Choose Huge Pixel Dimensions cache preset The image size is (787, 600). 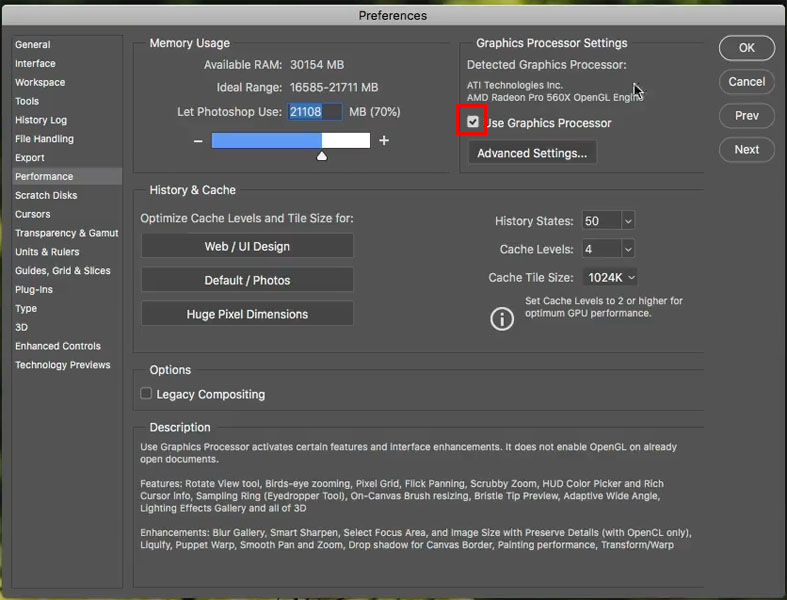247,314
